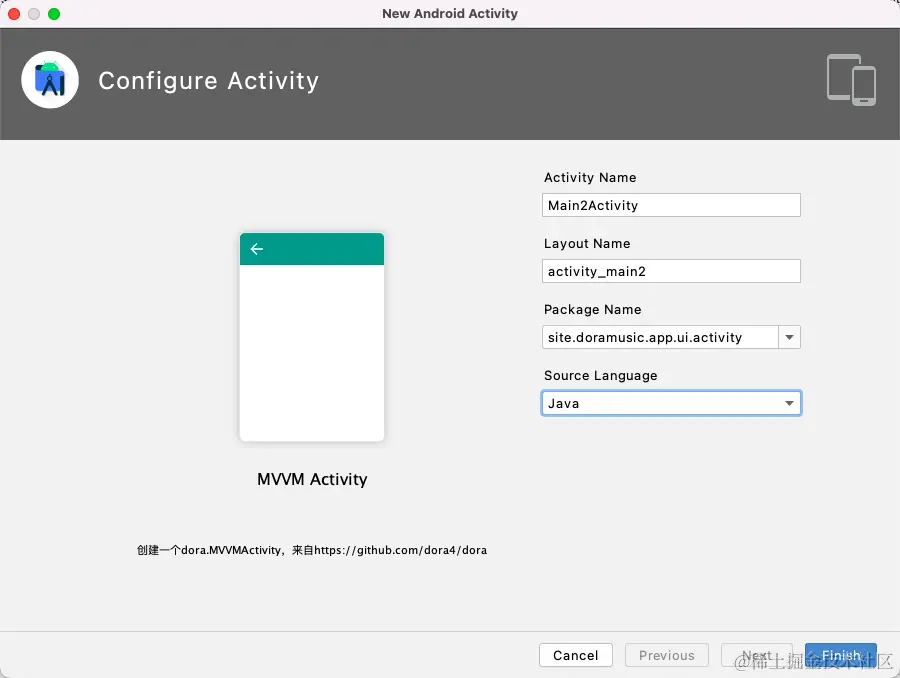Image resolution: width=900 pixels, height=678 pixels.
Task: Close the New Android Activity window
Action: (14, 14)
